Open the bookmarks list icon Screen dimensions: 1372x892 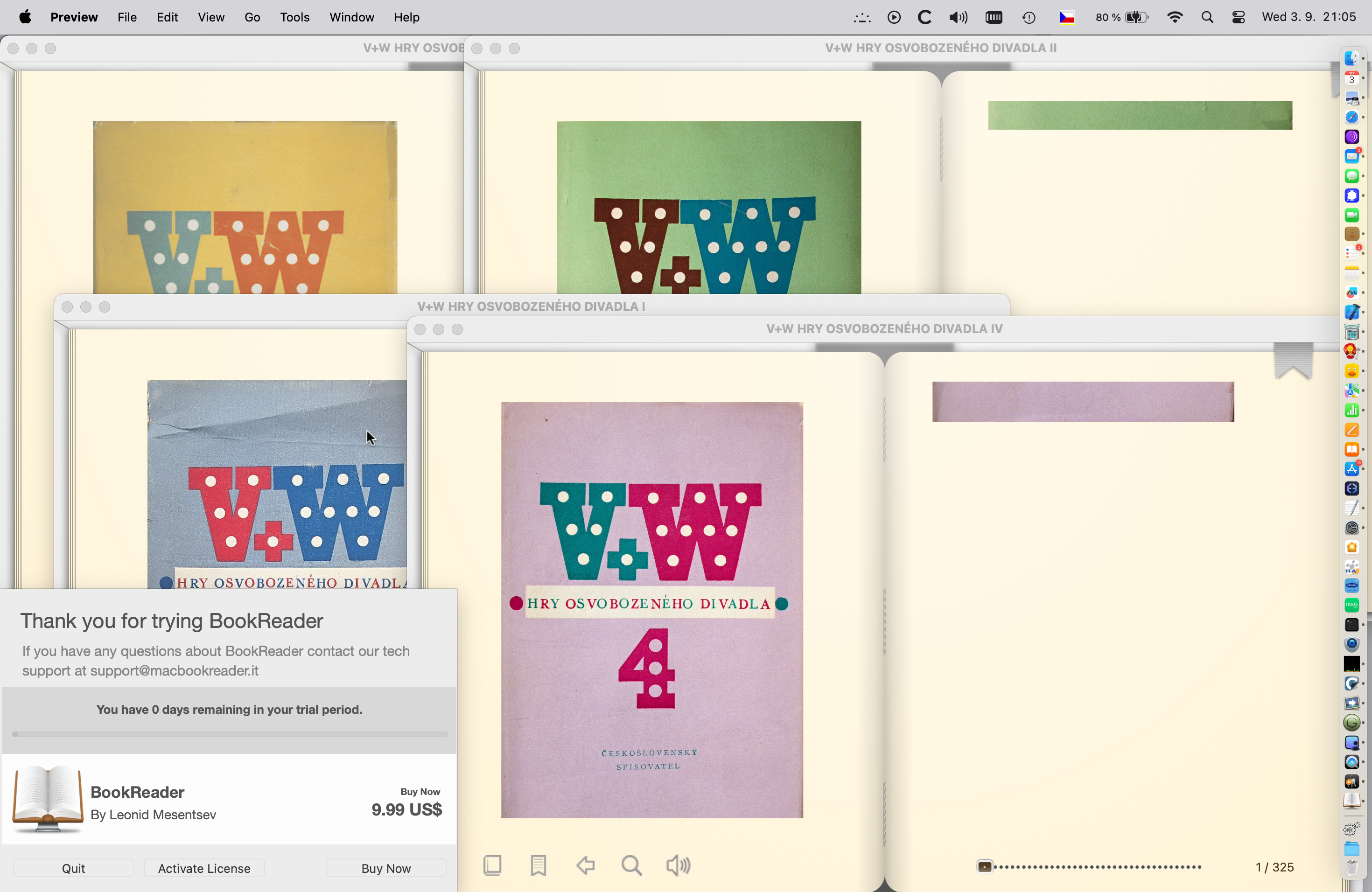tap(539, 865)
